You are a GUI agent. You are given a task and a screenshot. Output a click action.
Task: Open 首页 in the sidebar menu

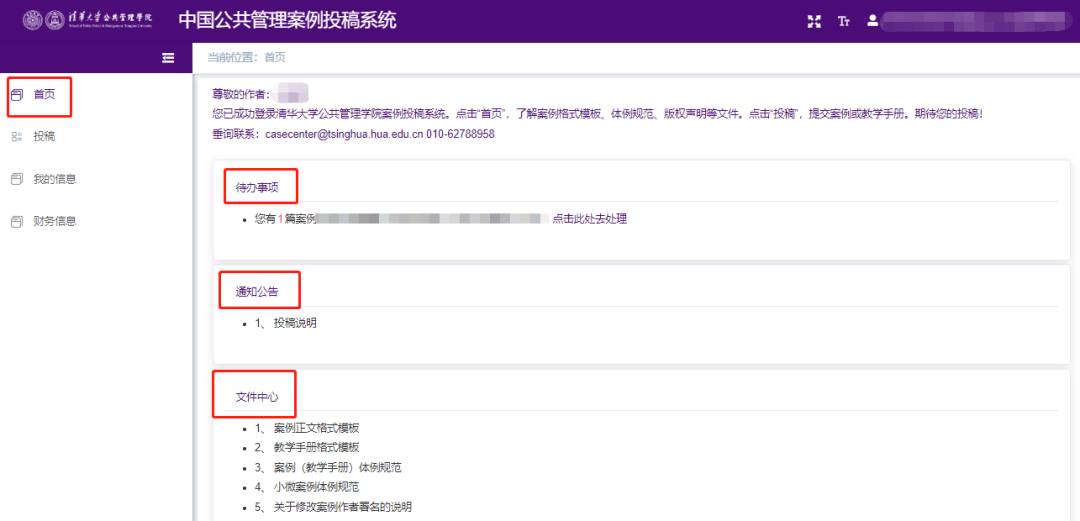(x=44, y=95)
